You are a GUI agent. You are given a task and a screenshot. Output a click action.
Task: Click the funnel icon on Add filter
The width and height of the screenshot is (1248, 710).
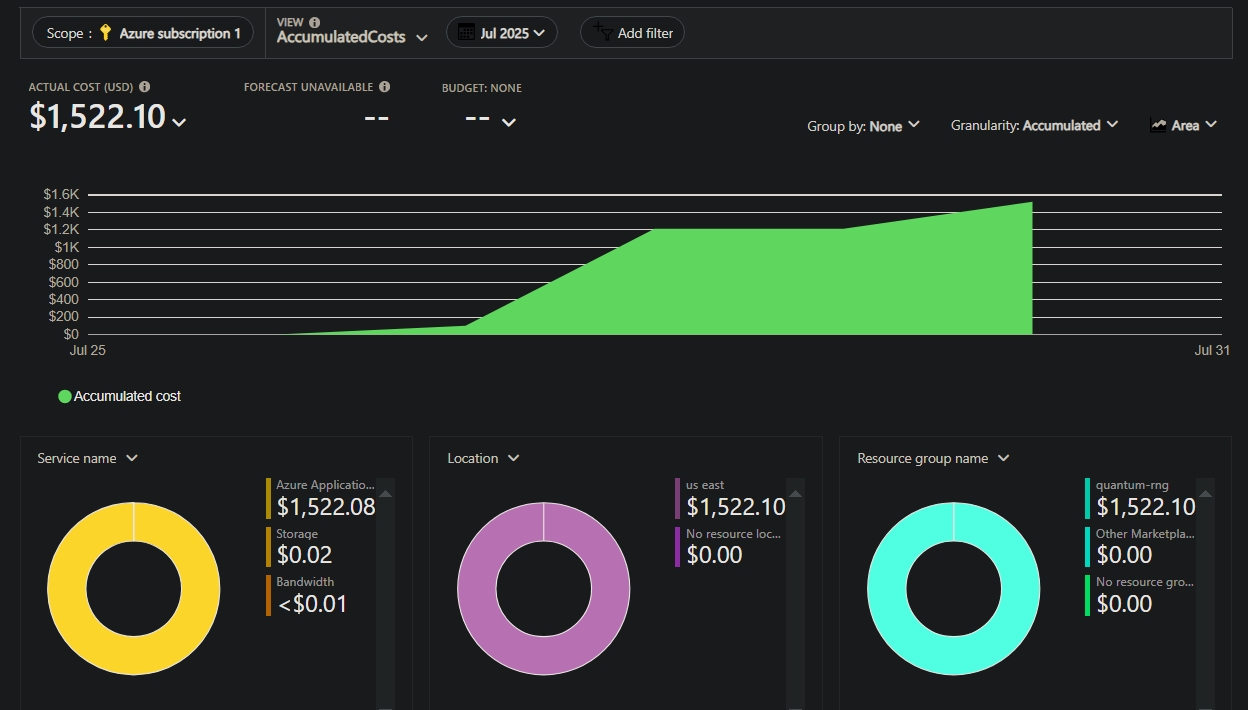(x=603, y=32)
